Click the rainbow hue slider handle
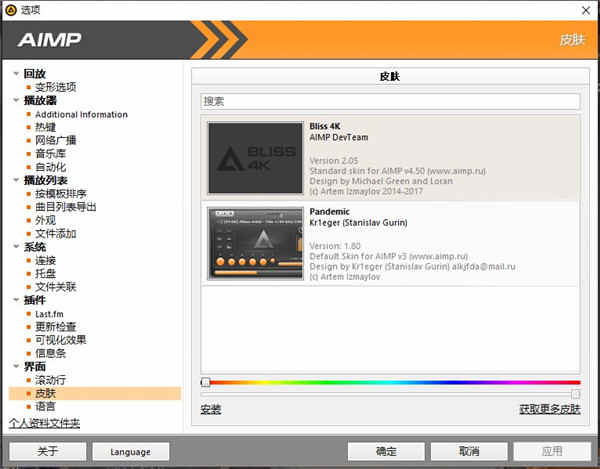 click(205, 382)
